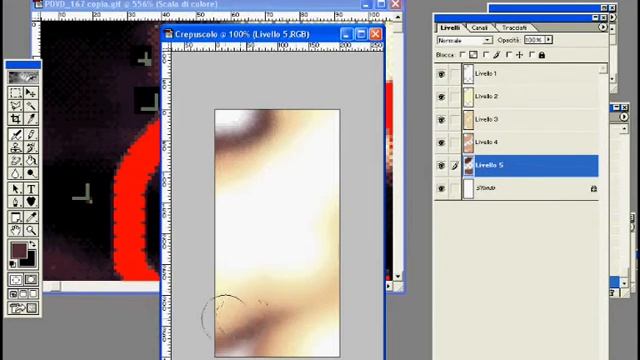Select the Clone Stamp tool
Screen dimensions: 640x360
(16, 147)
